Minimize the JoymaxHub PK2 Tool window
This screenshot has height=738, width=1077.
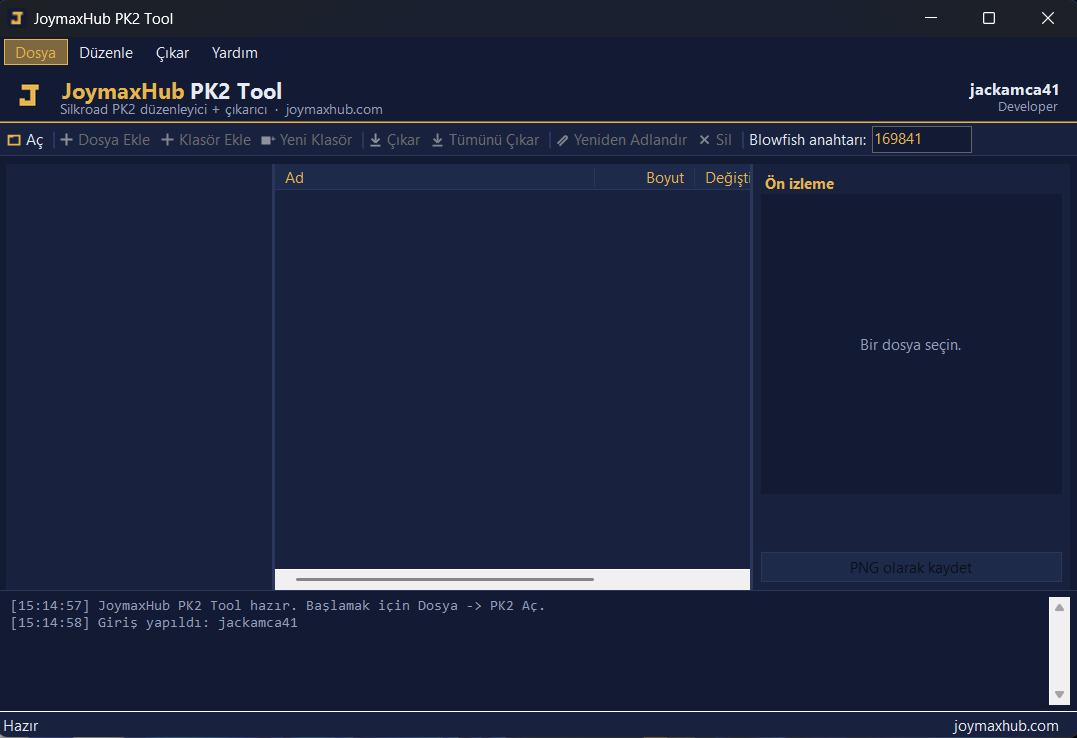click(x=931, y=18)
